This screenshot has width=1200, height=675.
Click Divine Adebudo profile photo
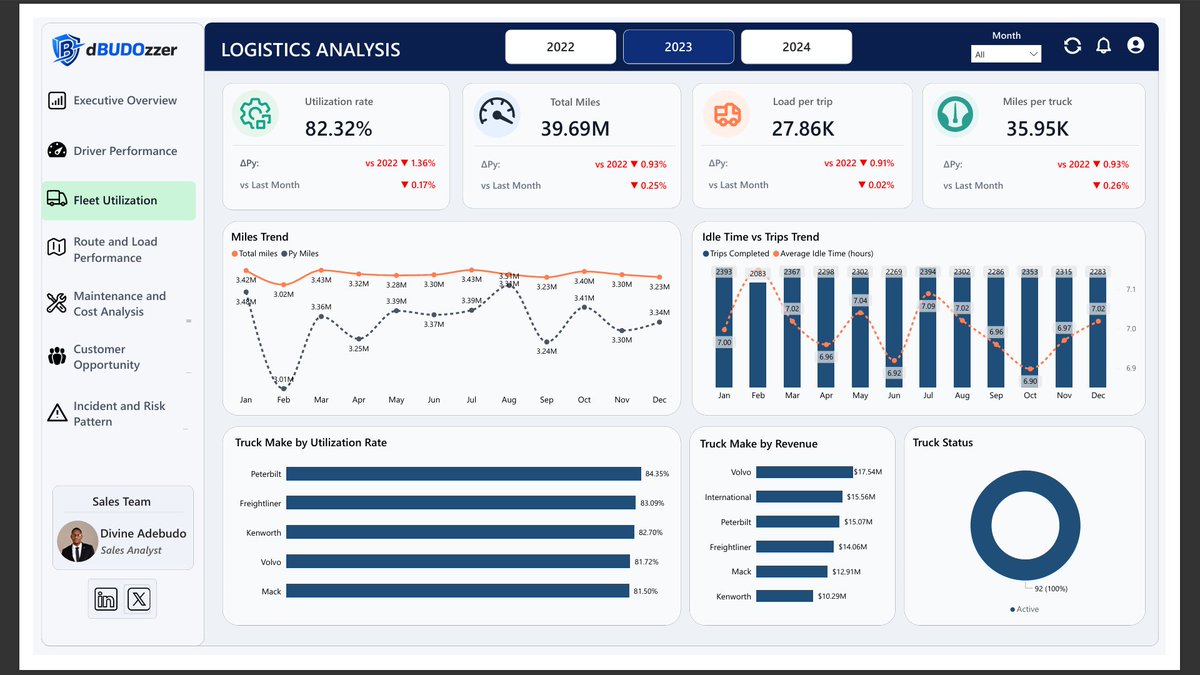pos(77,541)
